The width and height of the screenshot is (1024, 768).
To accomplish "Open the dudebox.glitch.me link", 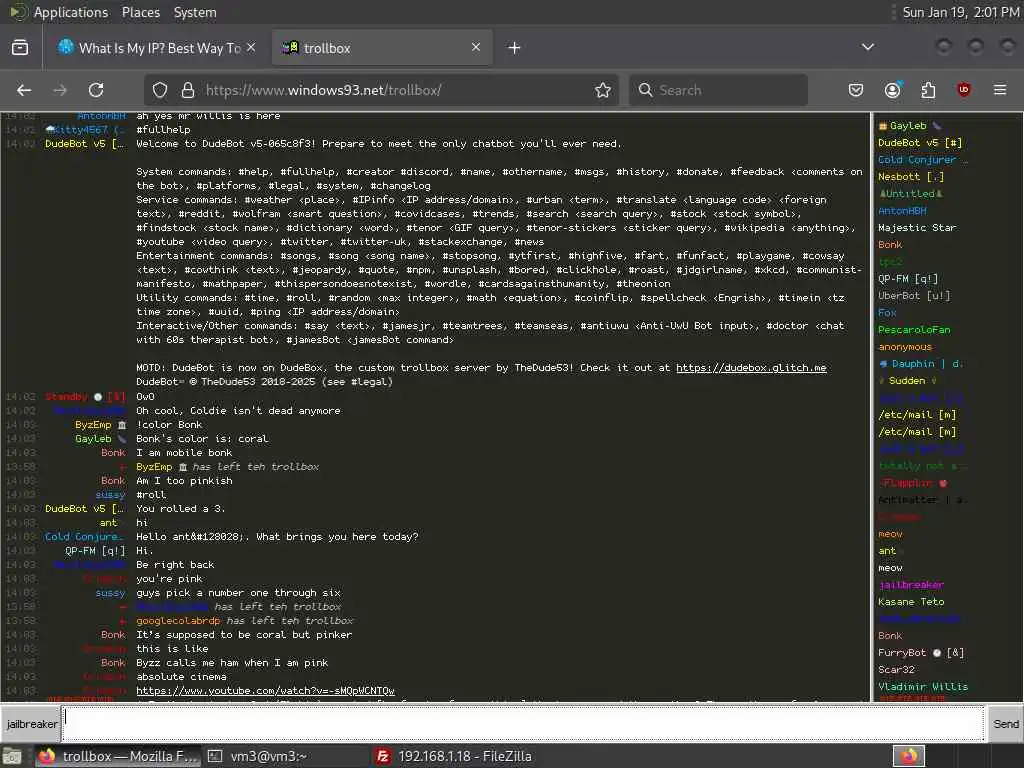I will click(x=751, y=368).
